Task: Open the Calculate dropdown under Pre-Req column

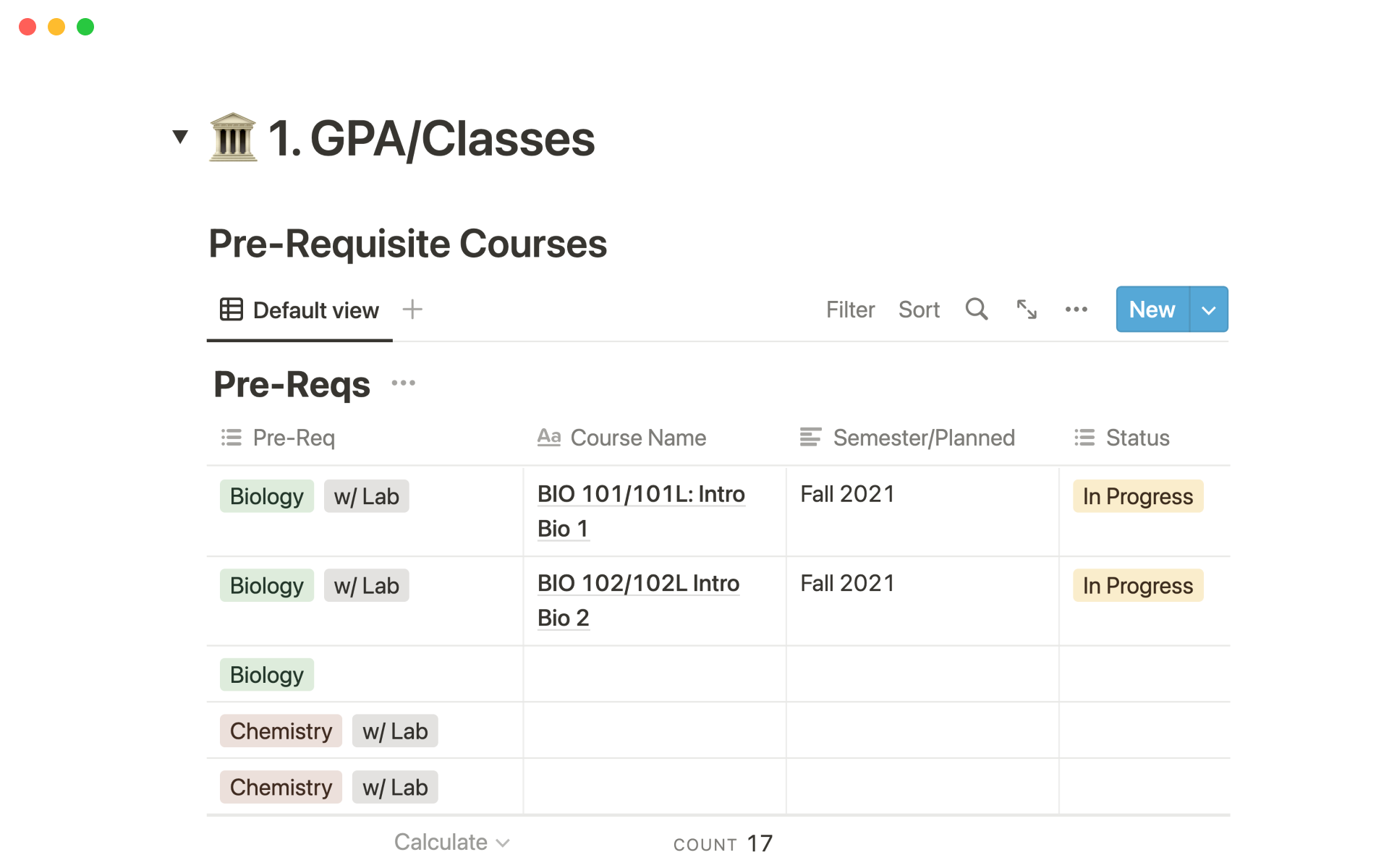Action: click(x=451, y=842)
